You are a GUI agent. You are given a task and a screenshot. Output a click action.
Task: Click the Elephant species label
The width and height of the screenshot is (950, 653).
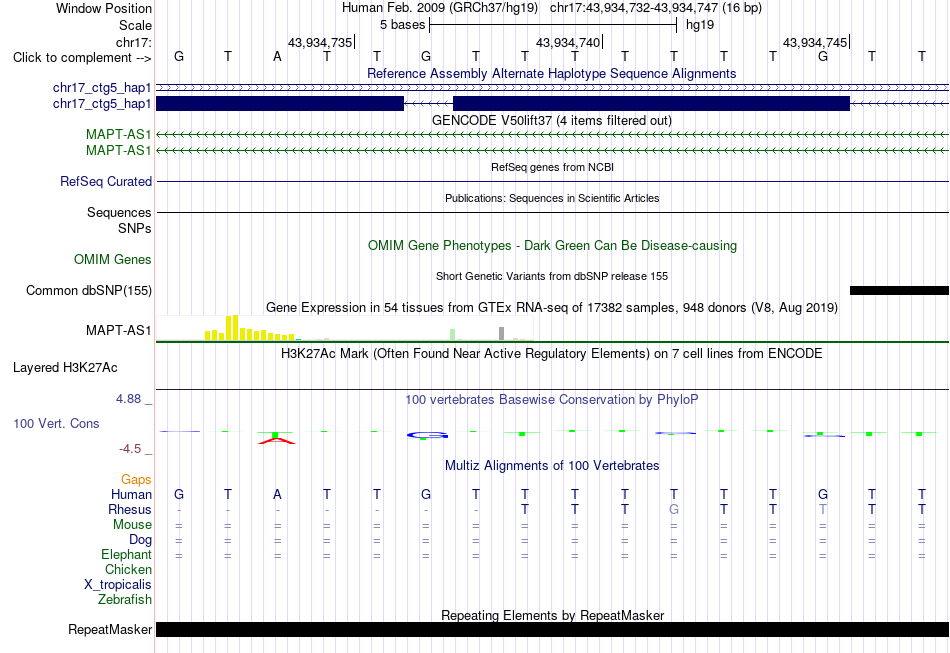click(x=126, y=554)
